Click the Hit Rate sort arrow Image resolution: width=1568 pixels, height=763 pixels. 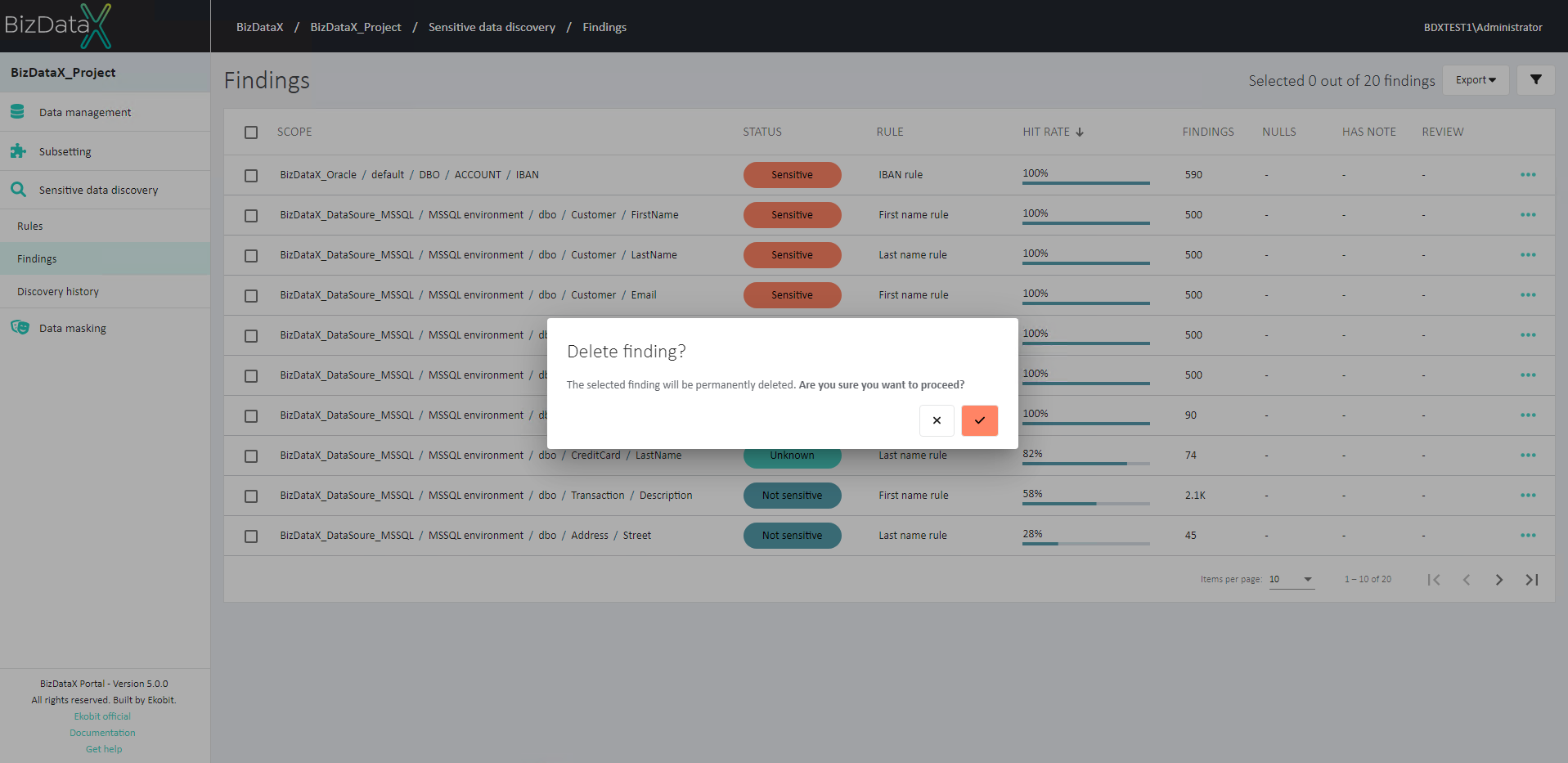click(x=1080, y=132)
